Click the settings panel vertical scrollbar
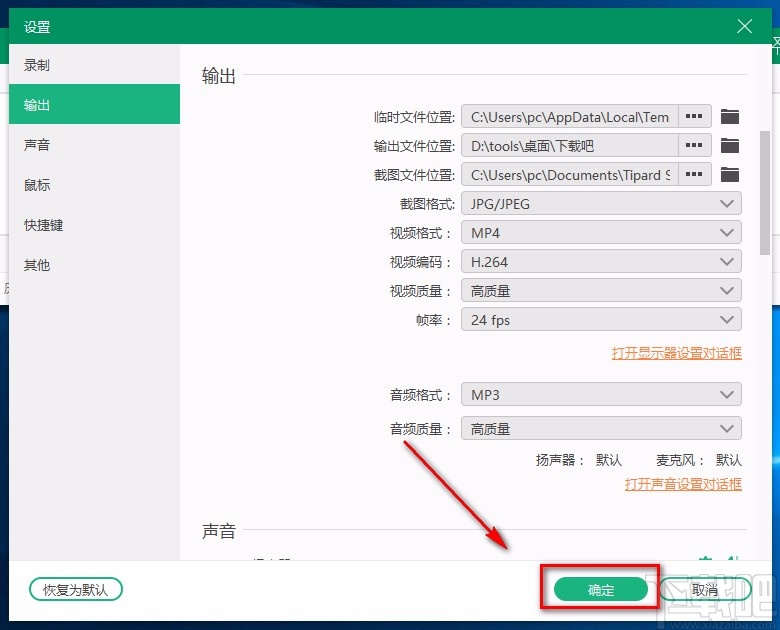Image resolution: width=780 pixels, height=630 pixels. pos(765,193)
